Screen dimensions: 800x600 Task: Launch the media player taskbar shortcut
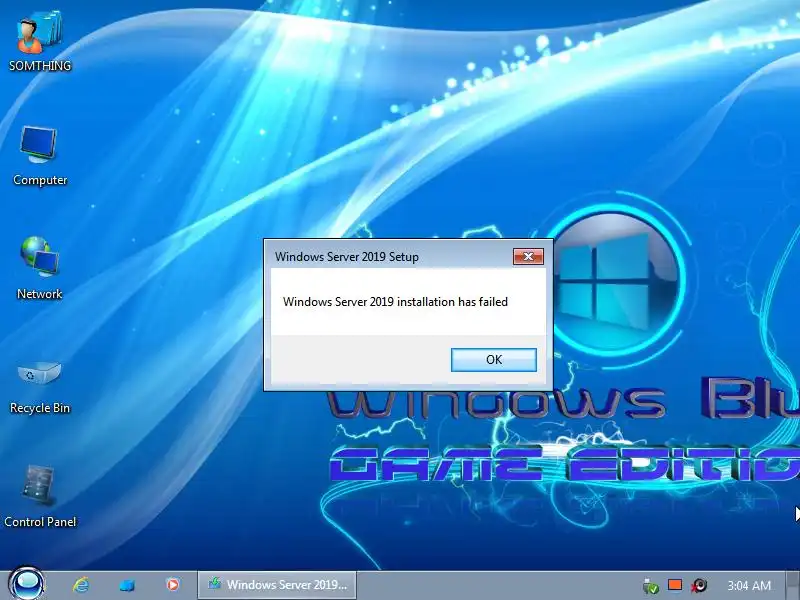point(172,585)
